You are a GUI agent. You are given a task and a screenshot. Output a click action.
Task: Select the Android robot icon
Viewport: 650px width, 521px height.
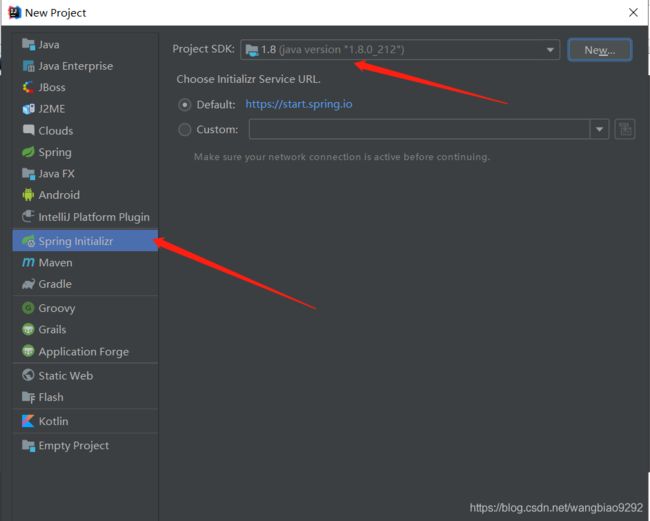[28, 195]
